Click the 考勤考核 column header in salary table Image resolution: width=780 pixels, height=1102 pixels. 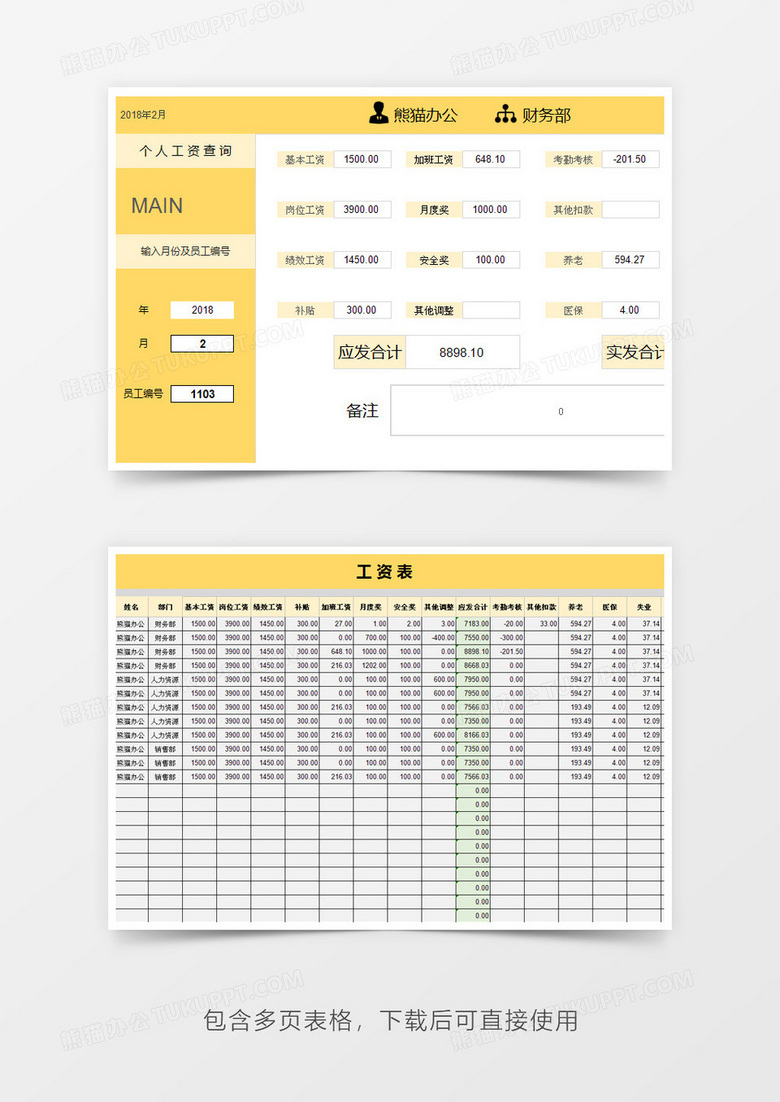(x=507, y=607)
